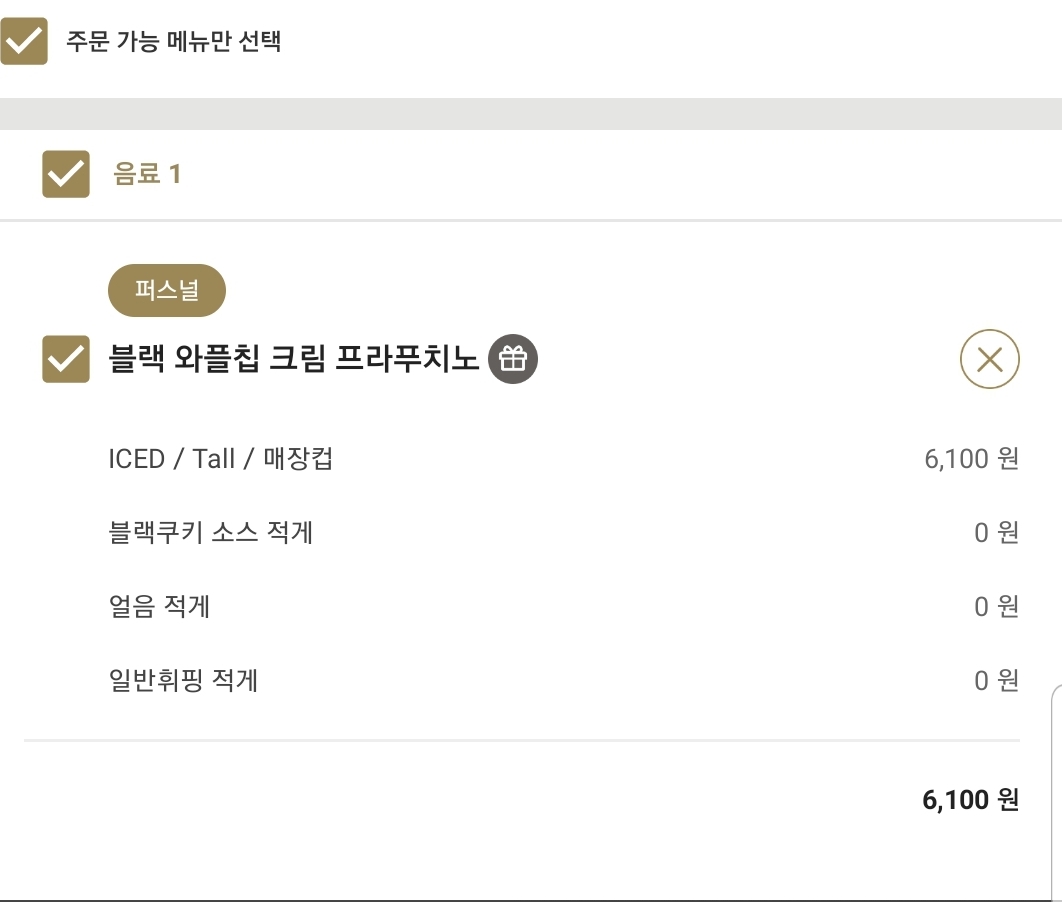Image resolution: width=1062 pixels, height=902 pixels.
Task: Click the 주문 가능 메뉴만 선택 label text
Action: (x=173, y=41)
